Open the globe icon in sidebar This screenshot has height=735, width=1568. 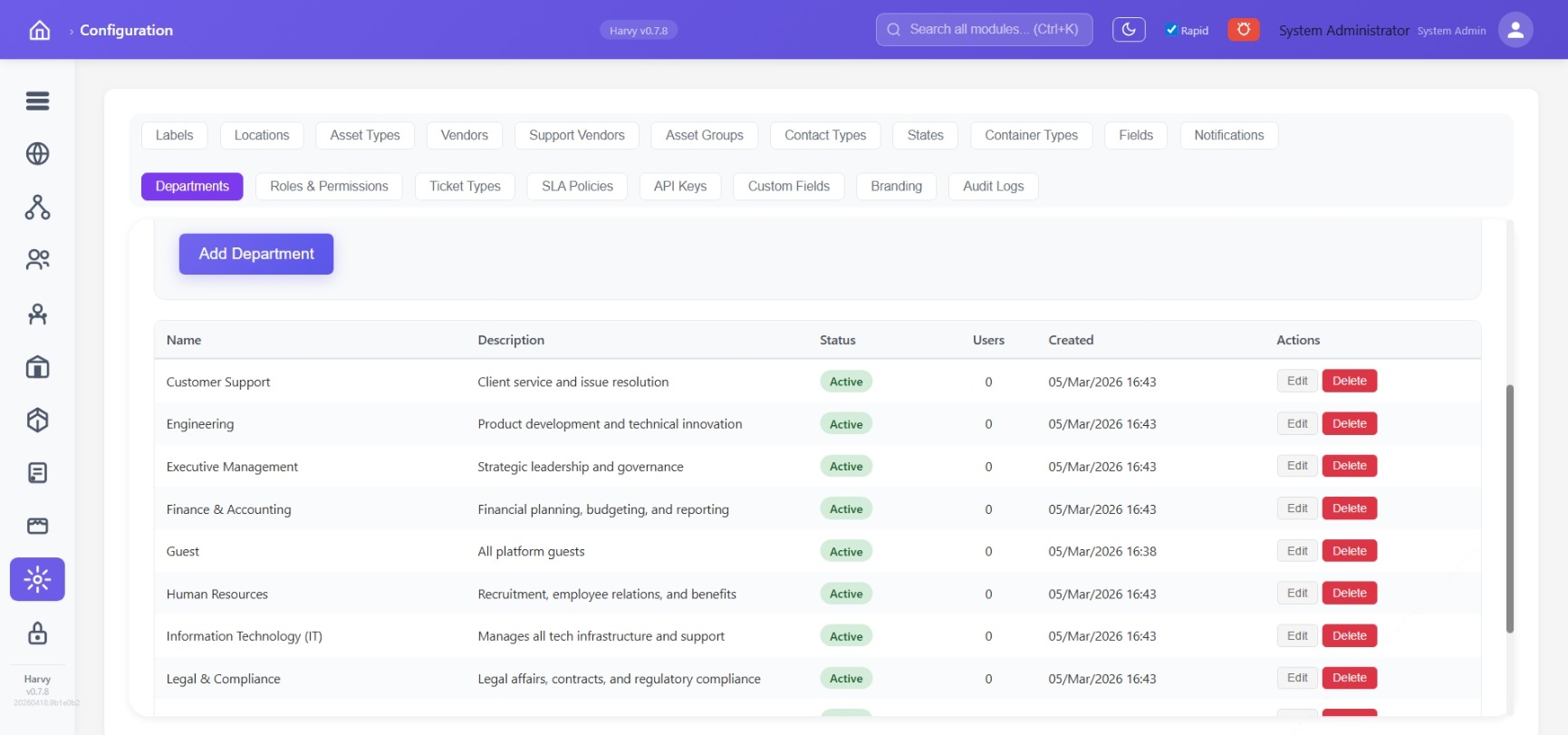click(37, 154)
